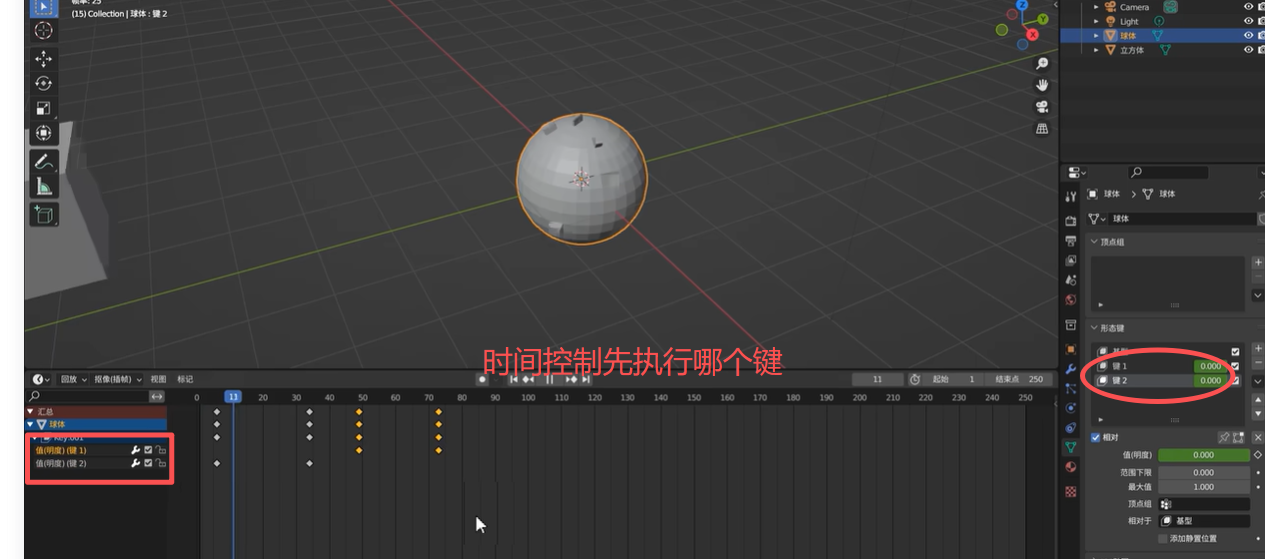Select the Measure tool
Viewport: 1265px width, 559px height.
44,185
